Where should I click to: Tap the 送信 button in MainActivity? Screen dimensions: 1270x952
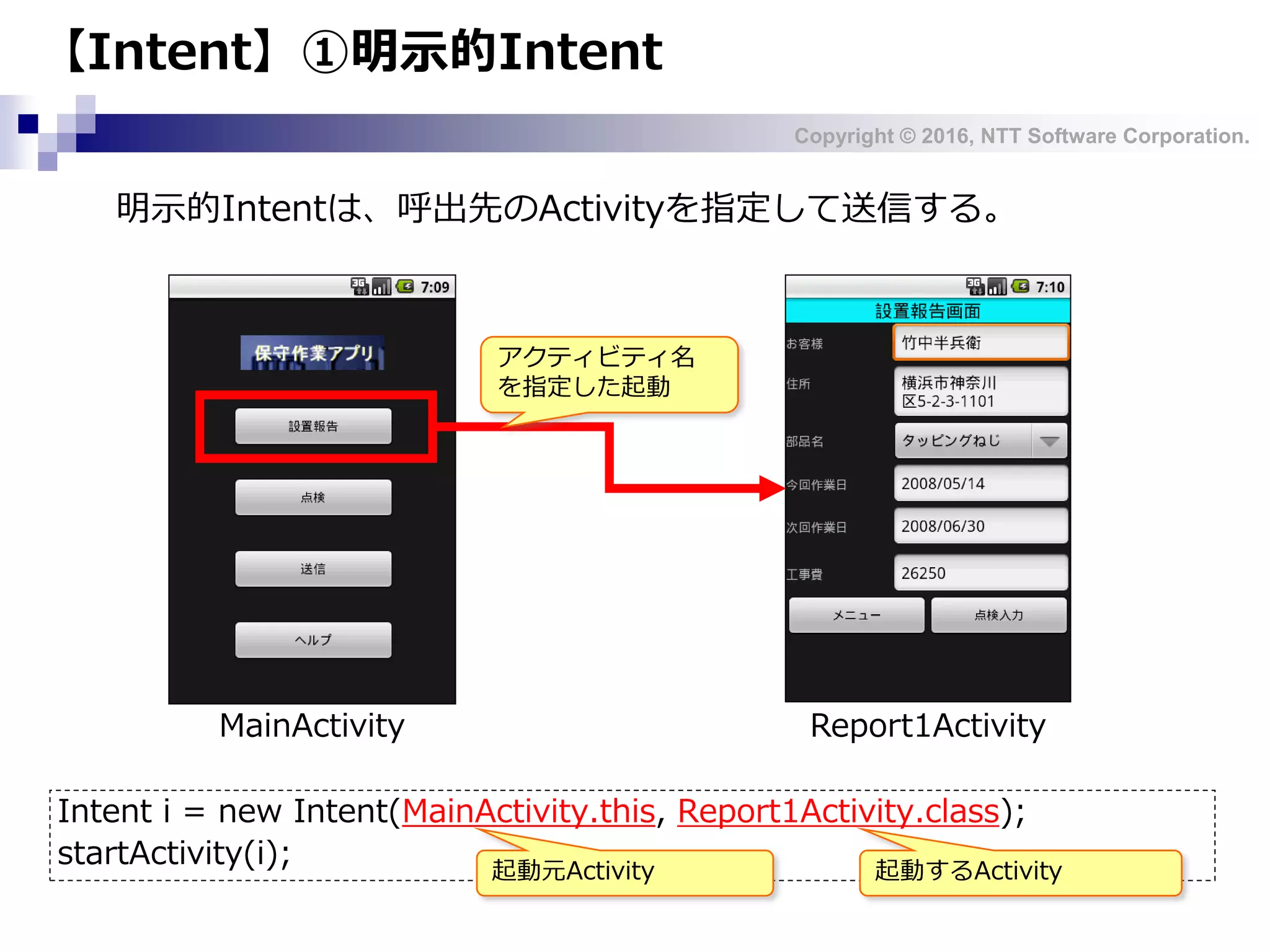313,568
